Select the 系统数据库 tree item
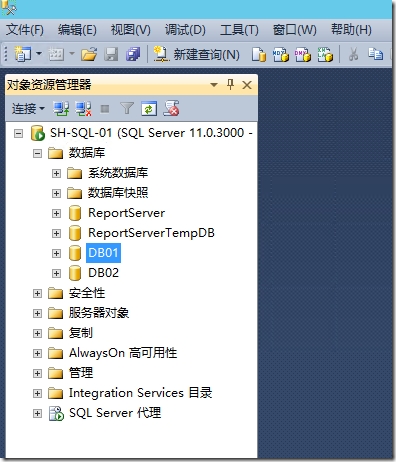 pyautogui.click(x=118, y=173)
